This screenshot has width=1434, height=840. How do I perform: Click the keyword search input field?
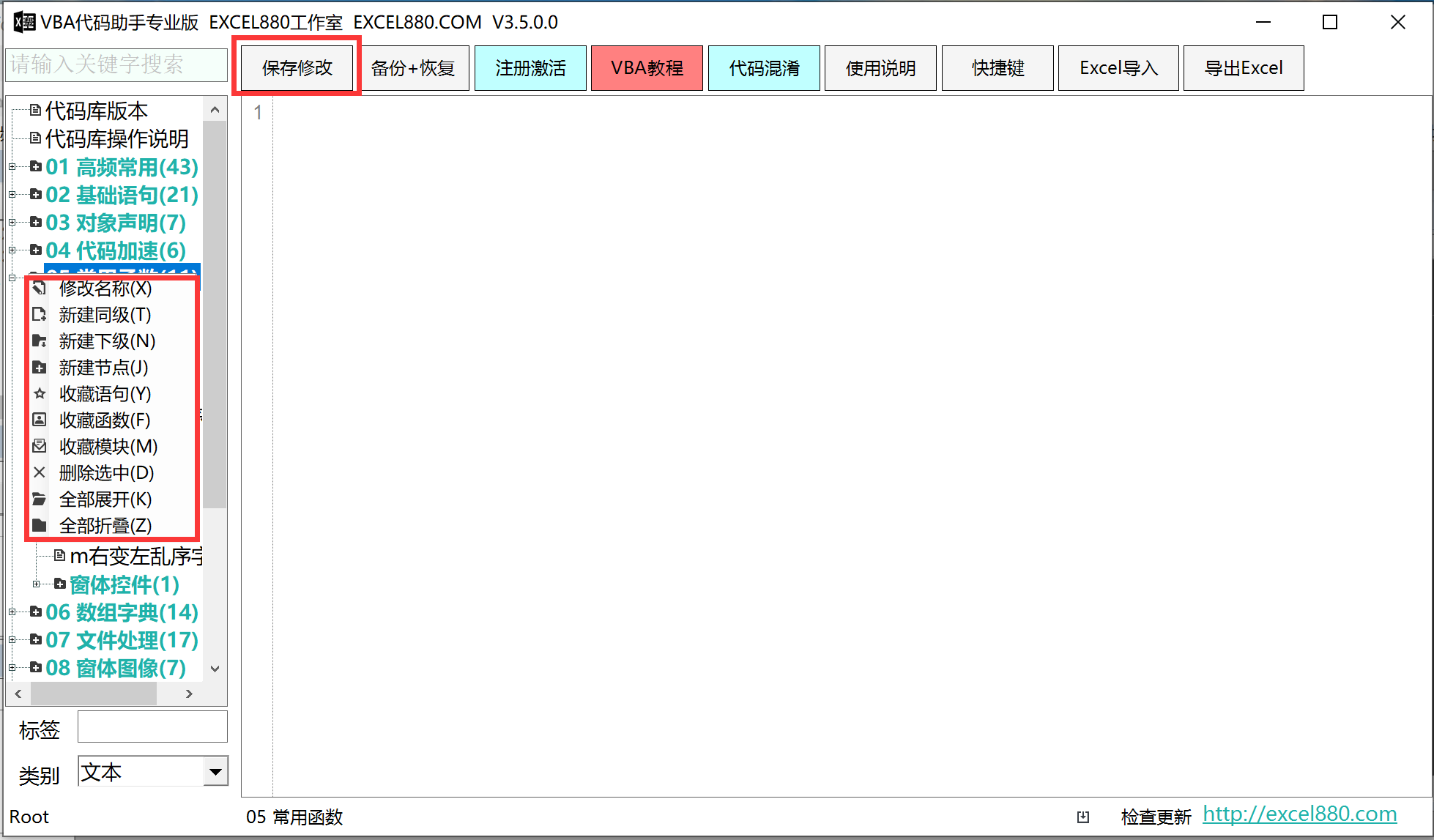117,64
